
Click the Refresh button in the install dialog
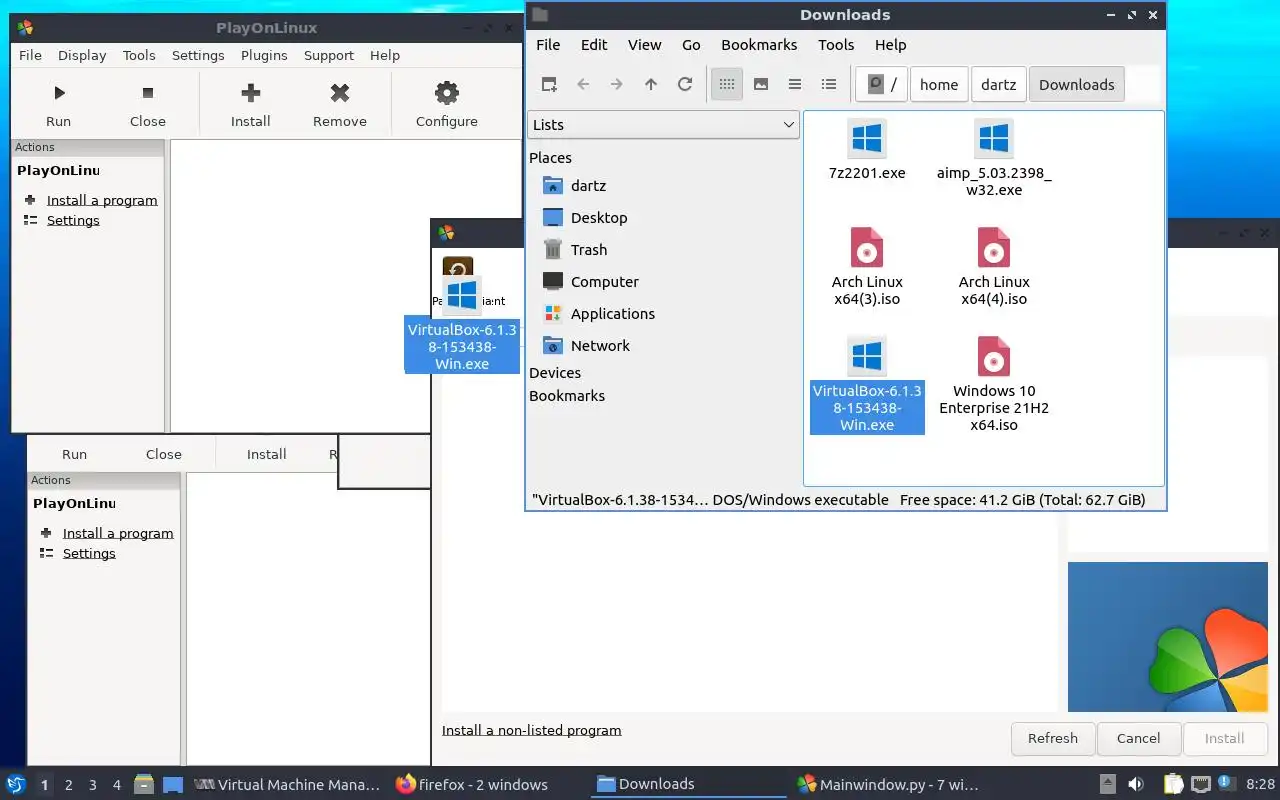[x=1053, y=738]
